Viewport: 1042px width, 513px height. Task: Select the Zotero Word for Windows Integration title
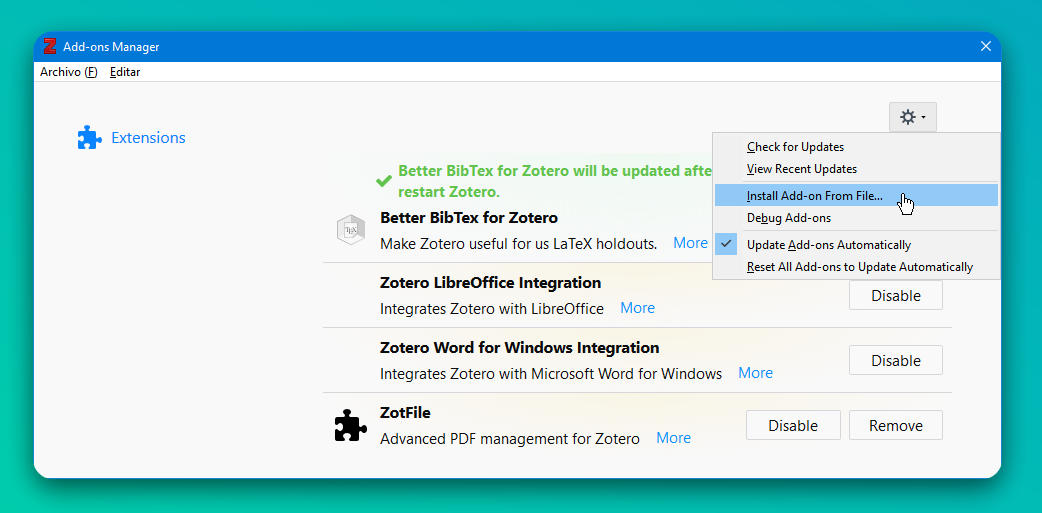[520, 348]
